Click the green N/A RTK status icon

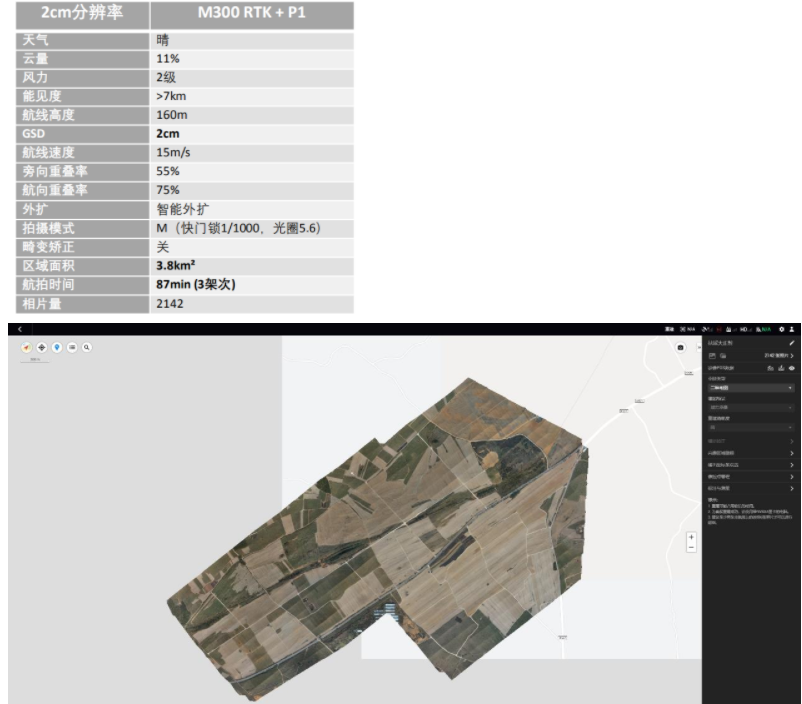click(x=763, y=329)
